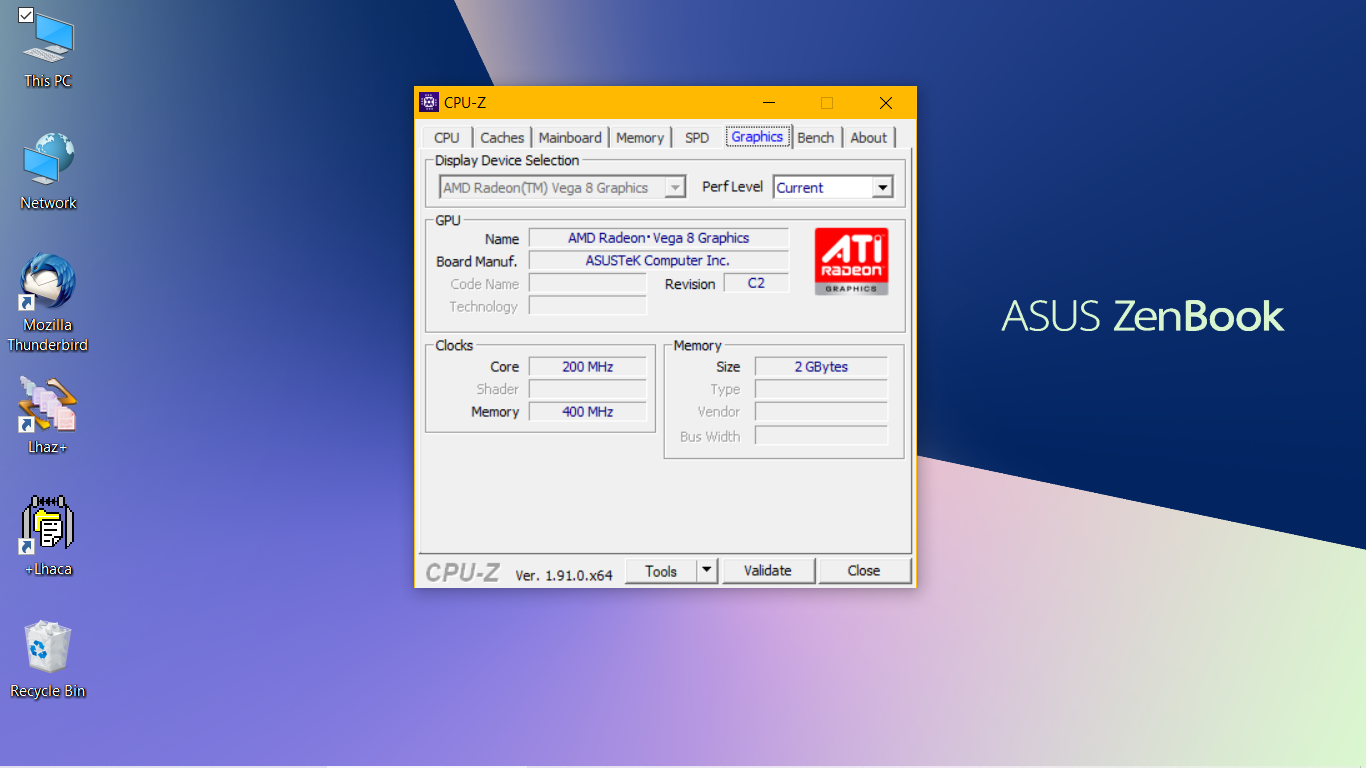Click the GPU Name field value

(x=659, y=238)
